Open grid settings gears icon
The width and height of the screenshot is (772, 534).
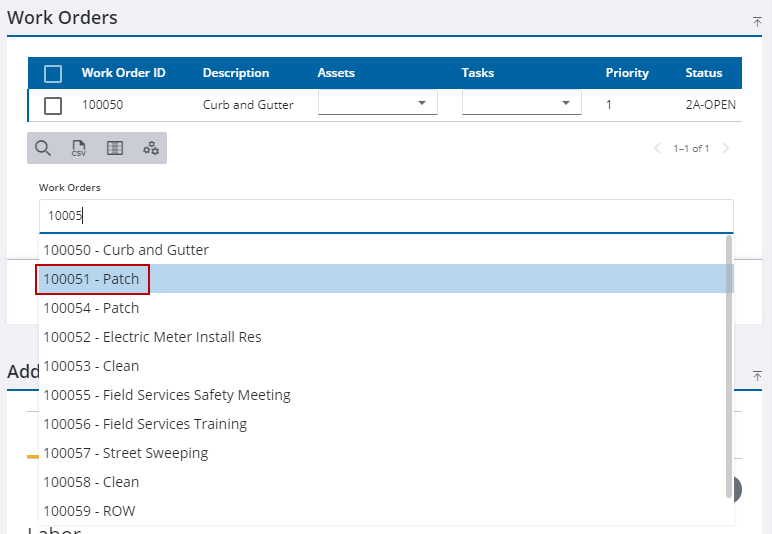[150, 148]
